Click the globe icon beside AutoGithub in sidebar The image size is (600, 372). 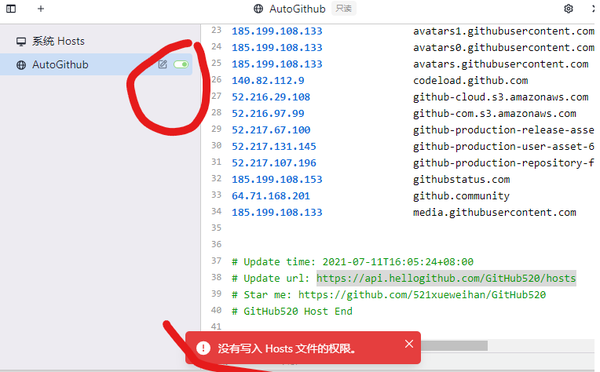[x=21, y=65]
